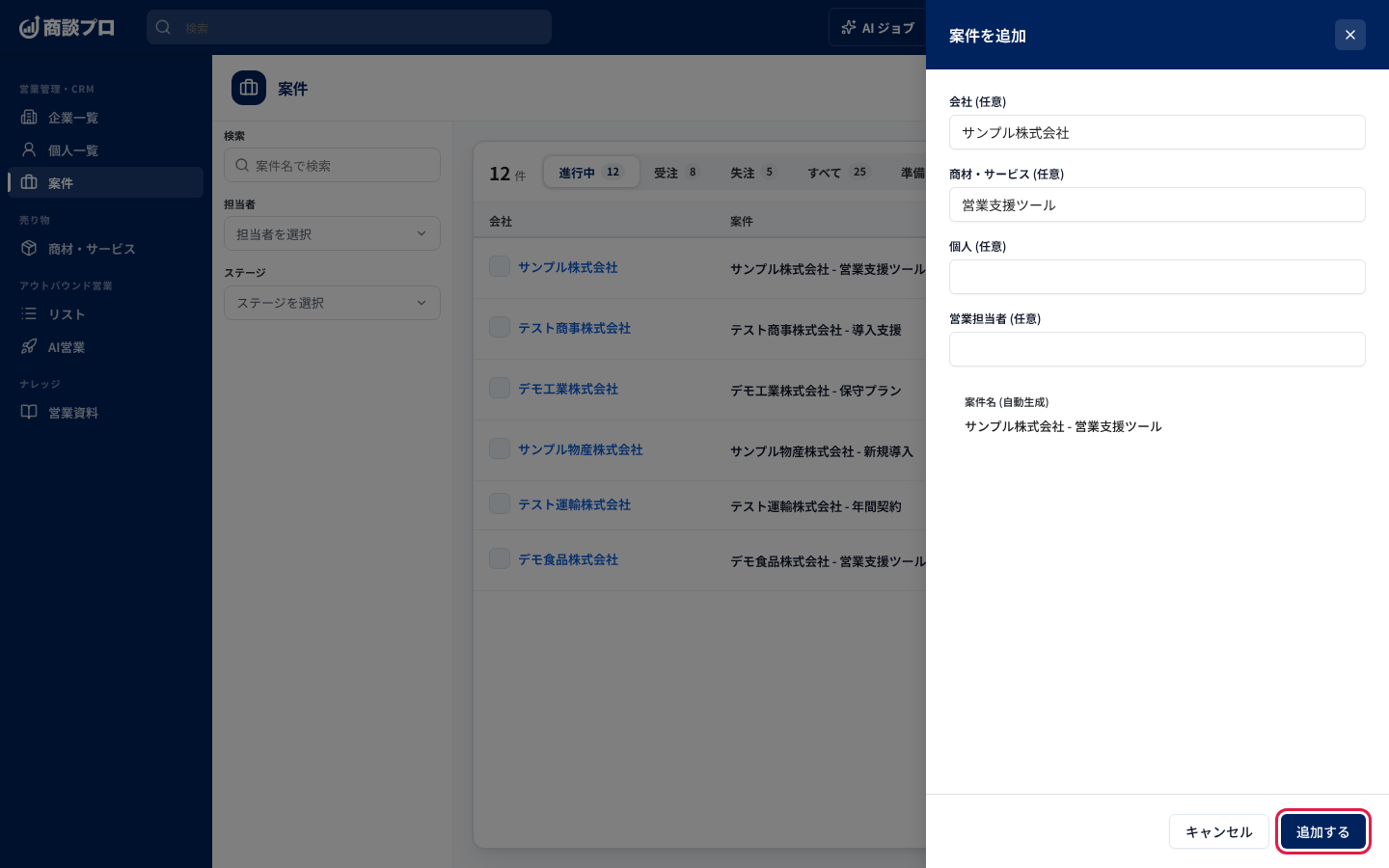Click the top bar 検索 input
The image size is (1389, 868).
[349, 27]
